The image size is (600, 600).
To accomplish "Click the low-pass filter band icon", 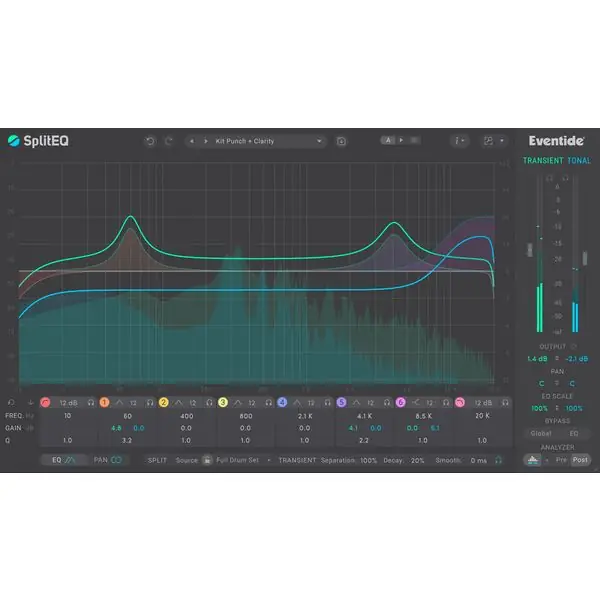I will pos(460,403).
